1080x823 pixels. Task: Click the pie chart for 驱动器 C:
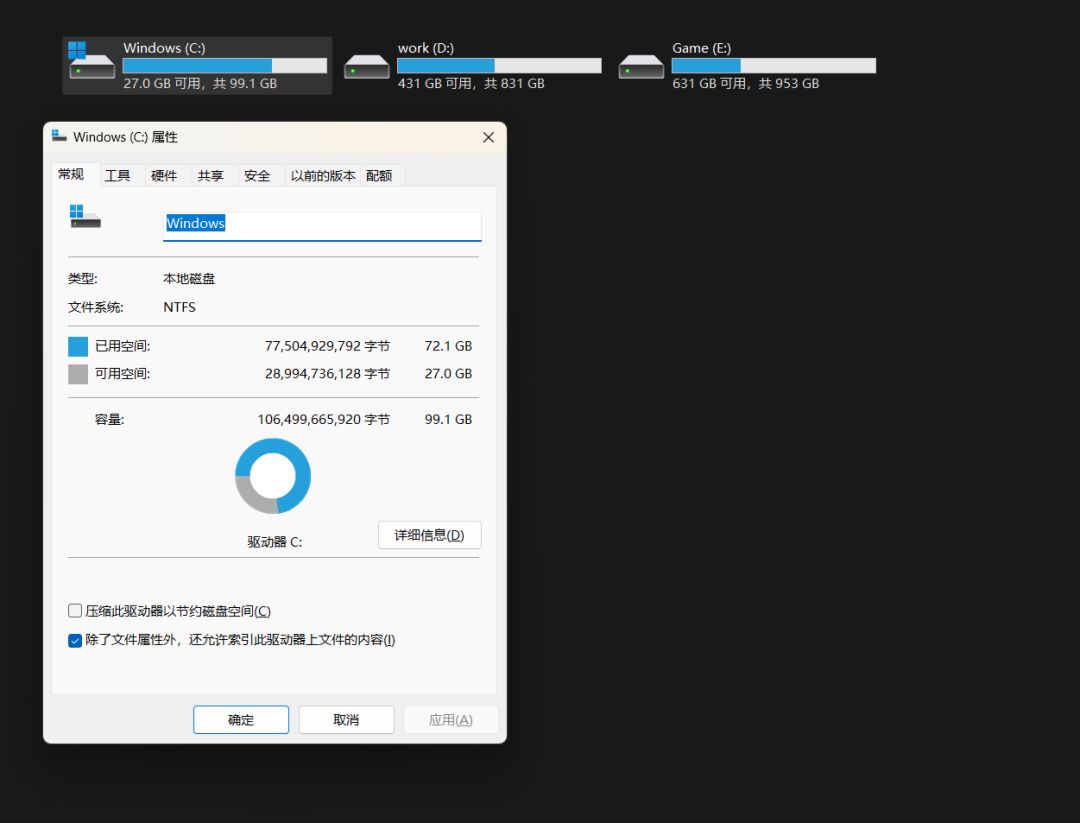click(x=273, y=475)
